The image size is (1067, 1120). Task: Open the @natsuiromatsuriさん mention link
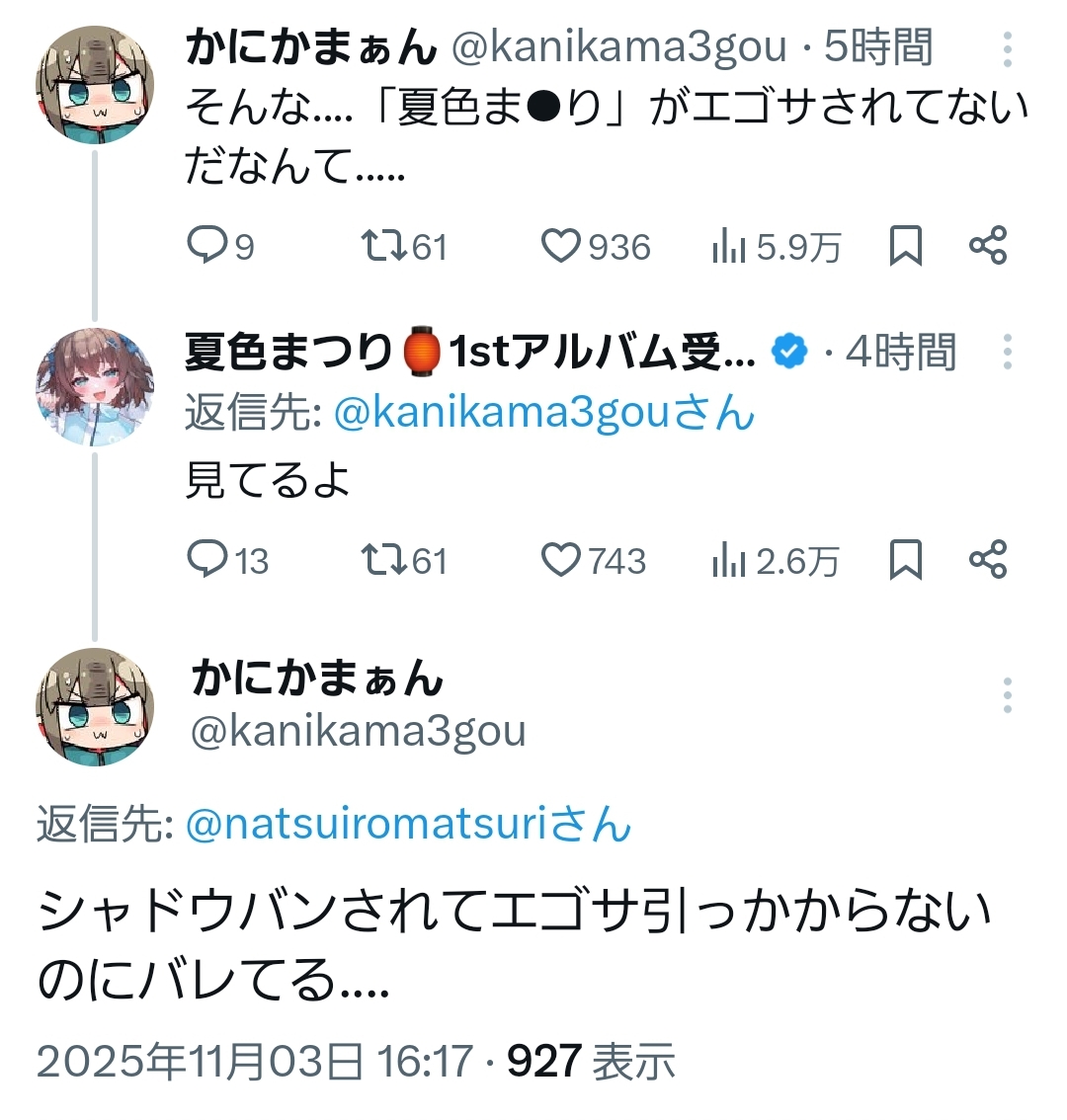pyautogui.click(x=408, y=825)
